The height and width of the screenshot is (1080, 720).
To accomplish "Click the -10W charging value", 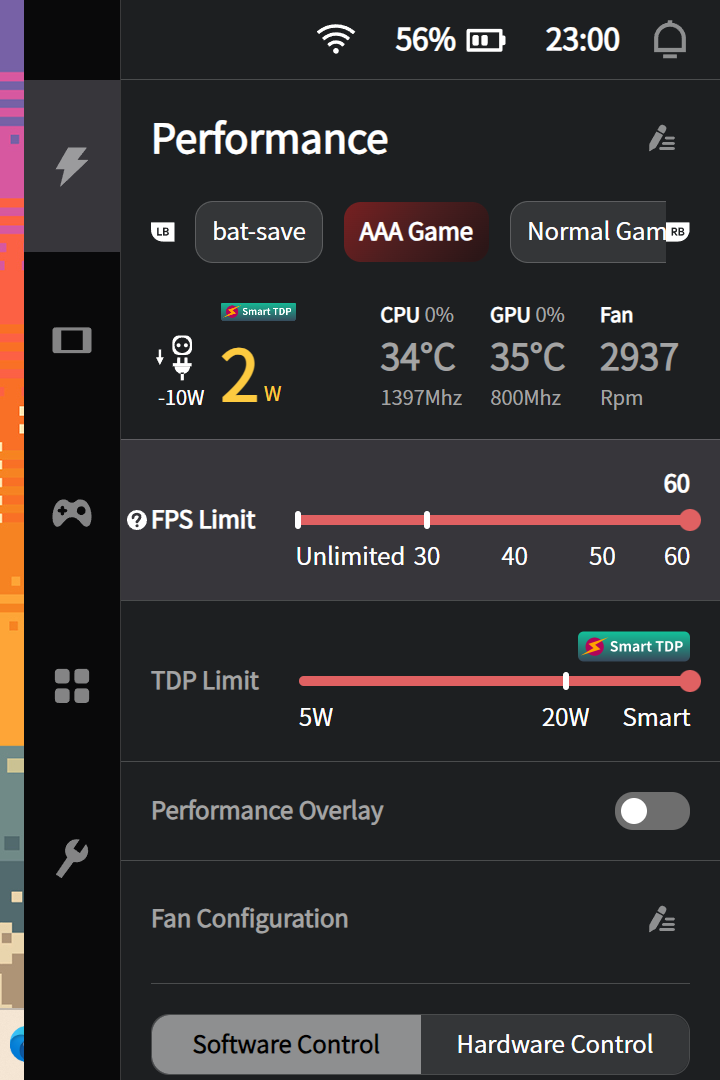I will (x=181, y=398).
